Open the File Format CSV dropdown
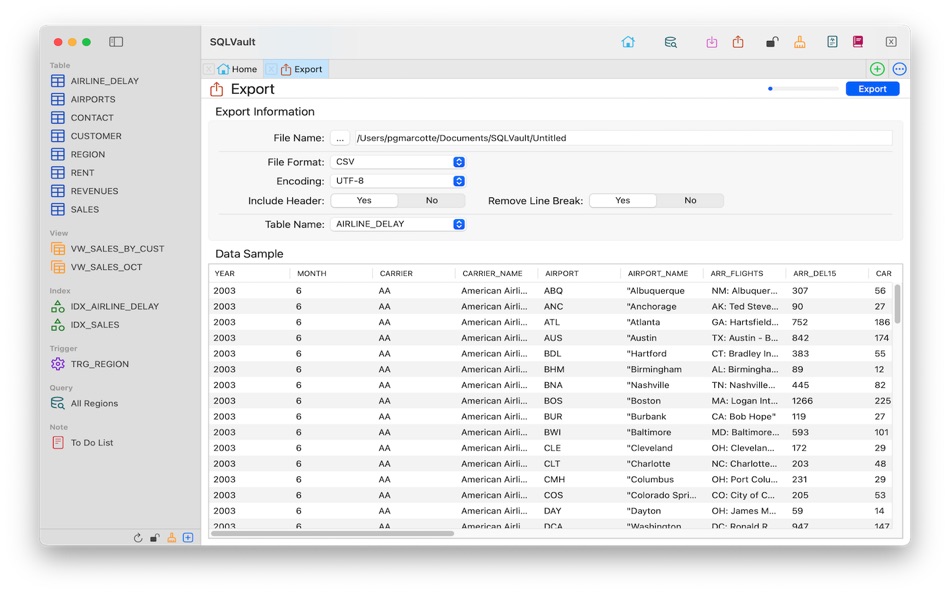The image size is (950, 594). pyautogui.click(x=397, y=162)
